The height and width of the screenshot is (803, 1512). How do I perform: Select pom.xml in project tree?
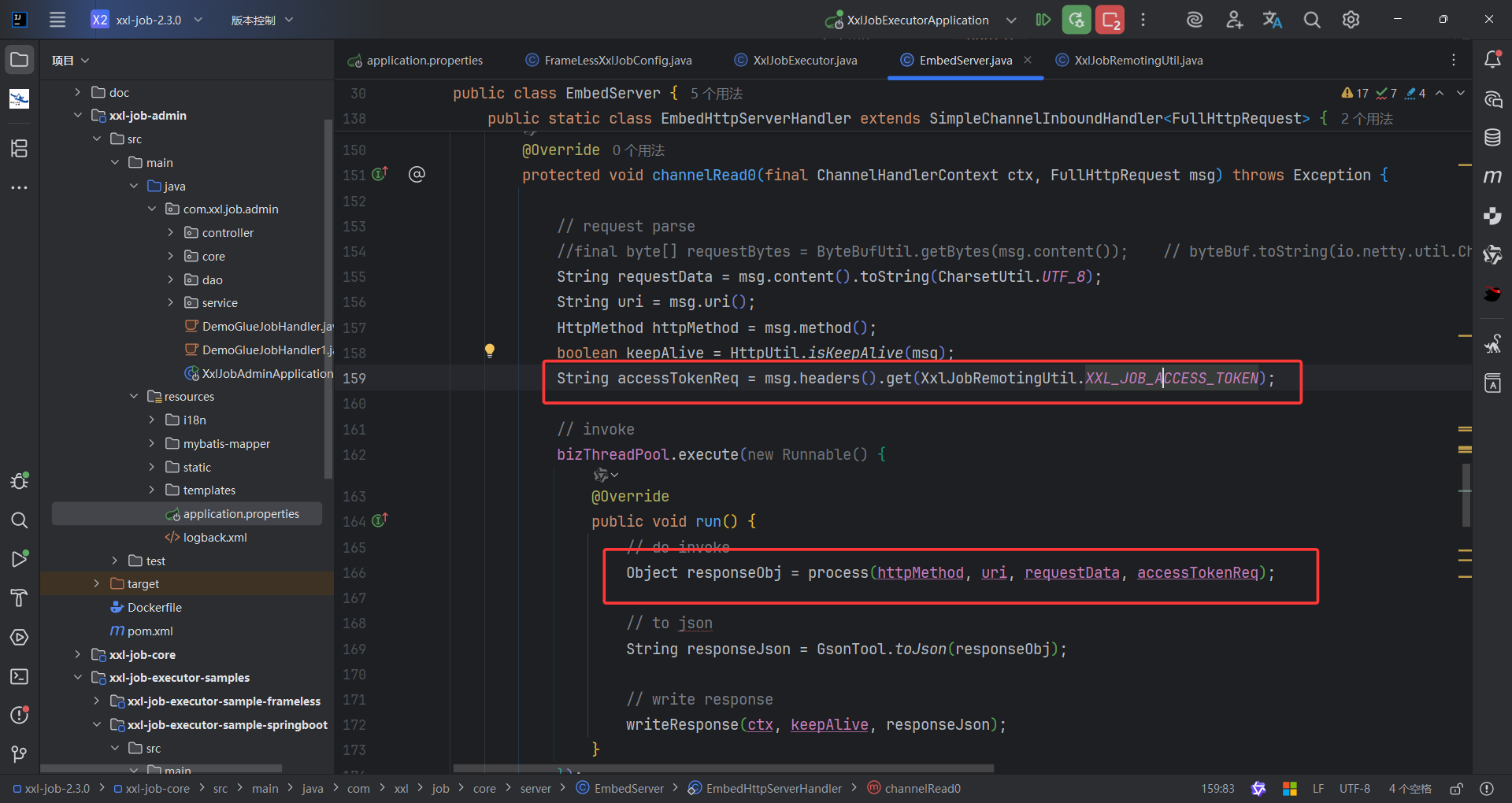coord(142,631)
